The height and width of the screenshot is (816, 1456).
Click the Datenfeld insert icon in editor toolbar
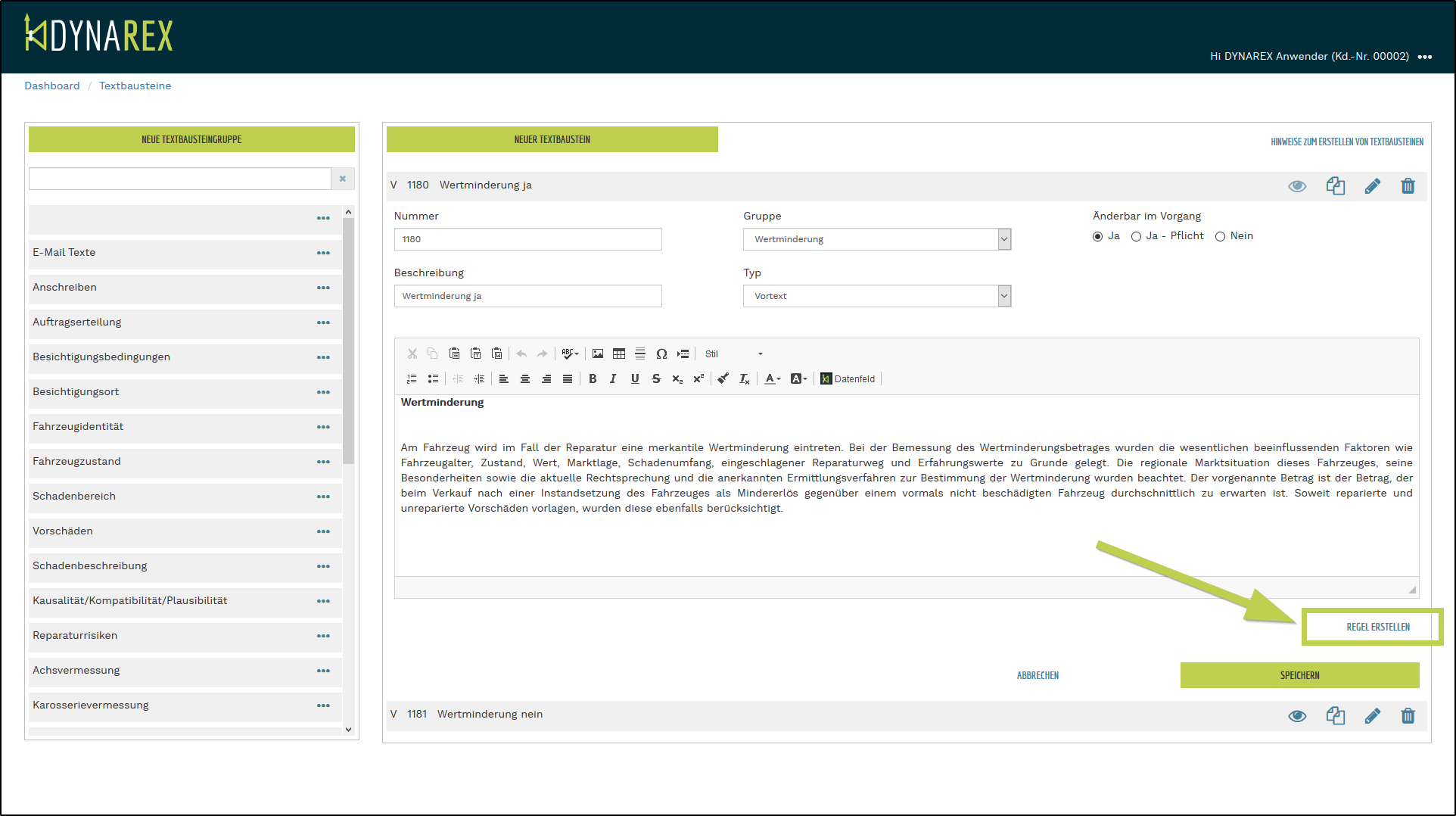click(848, 378)
